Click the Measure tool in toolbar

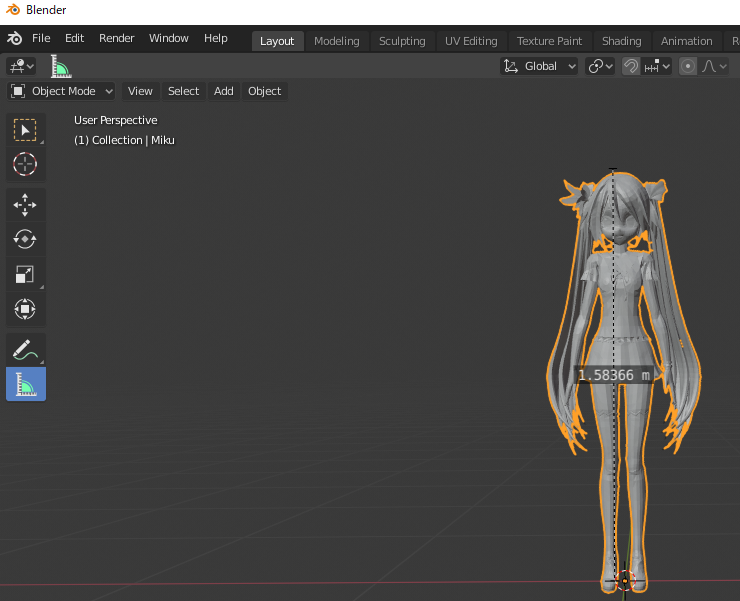(x=25, y=384)
